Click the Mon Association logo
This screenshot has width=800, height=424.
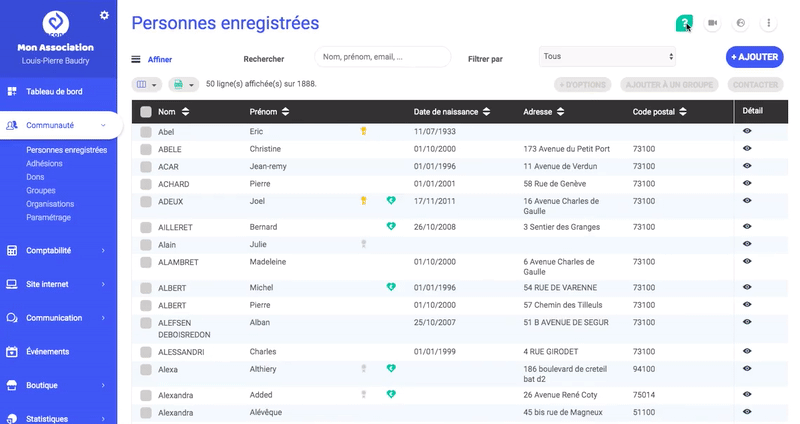pyautogui.click(x=56, y=23)
